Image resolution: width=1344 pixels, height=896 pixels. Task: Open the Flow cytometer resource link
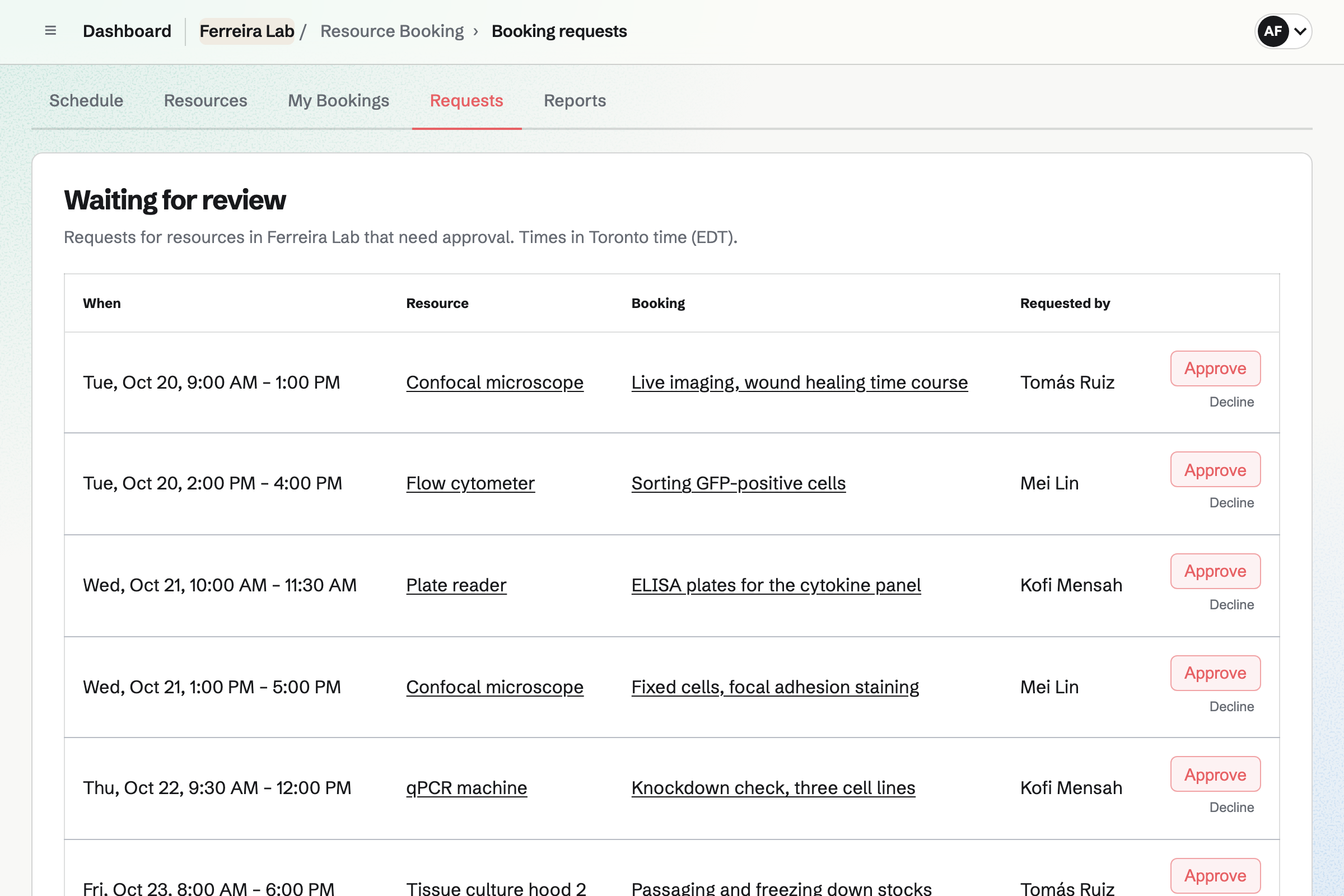coord(470,483)
